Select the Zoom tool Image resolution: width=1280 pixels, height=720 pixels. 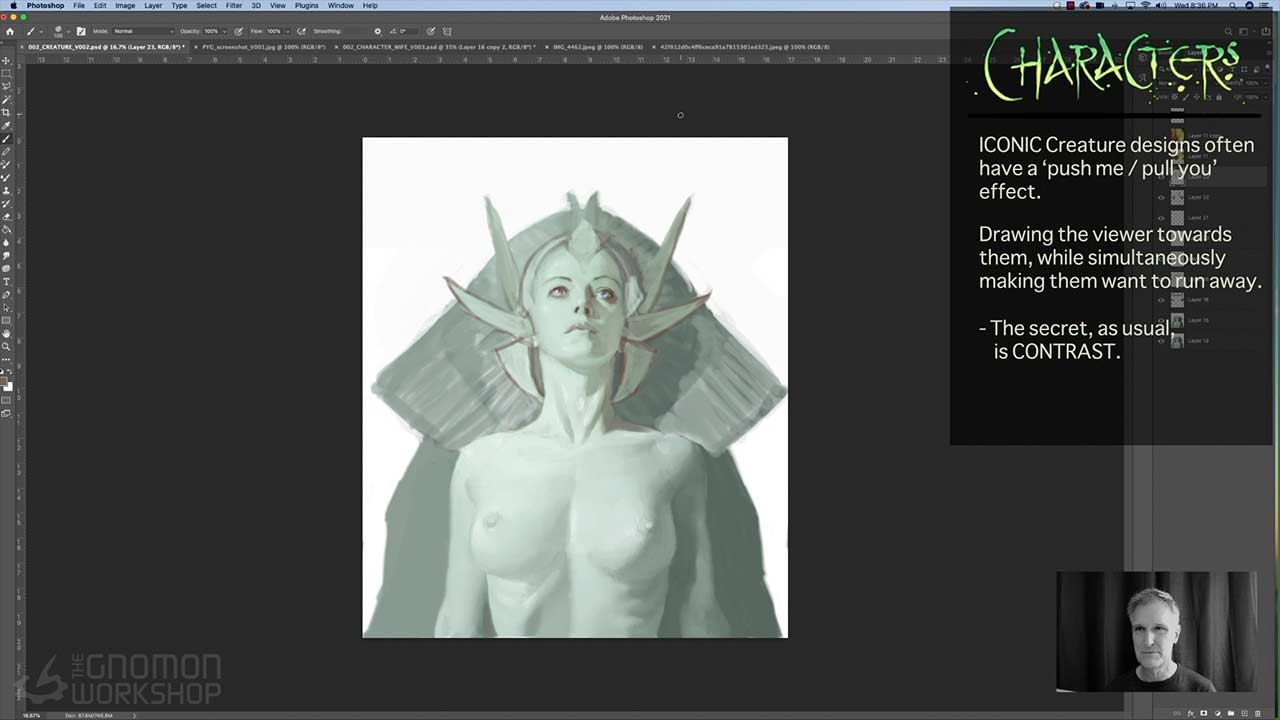(x=6, y=346)
